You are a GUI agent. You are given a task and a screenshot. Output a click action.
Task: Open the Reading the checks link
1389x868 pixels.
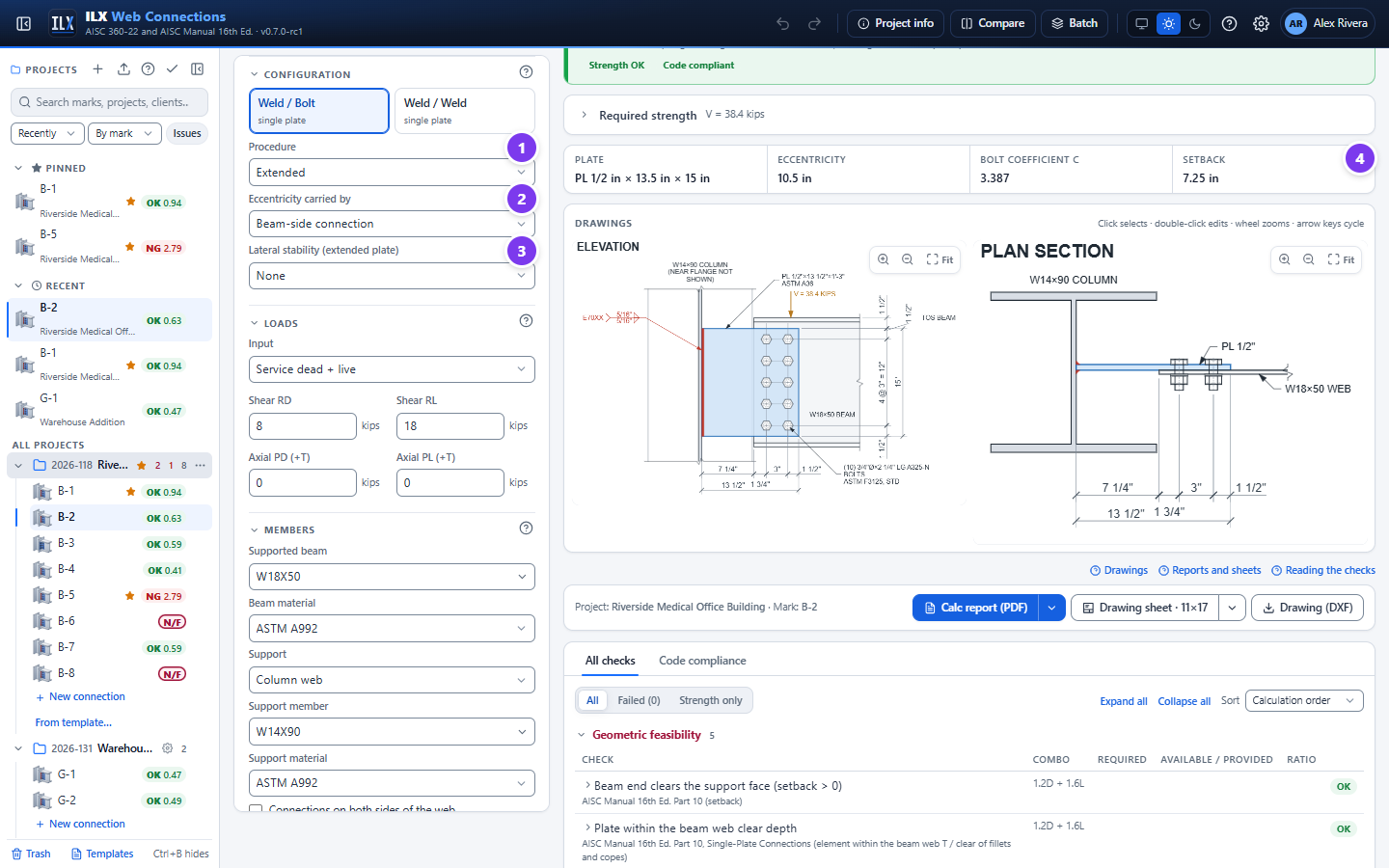pos(1323,571)
